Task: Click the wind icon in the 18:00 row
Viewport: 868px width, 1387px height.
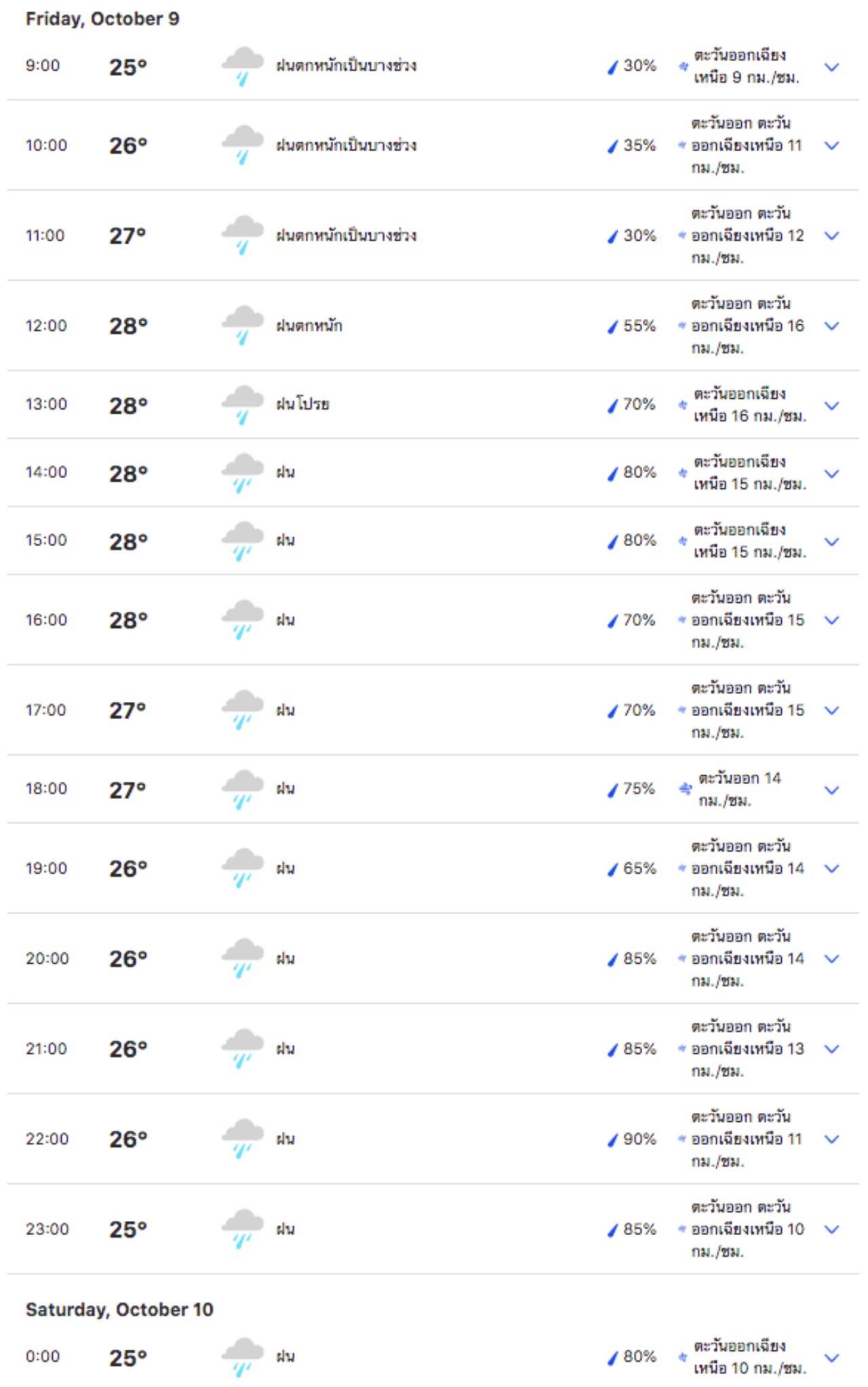Action: pos(685,789)
